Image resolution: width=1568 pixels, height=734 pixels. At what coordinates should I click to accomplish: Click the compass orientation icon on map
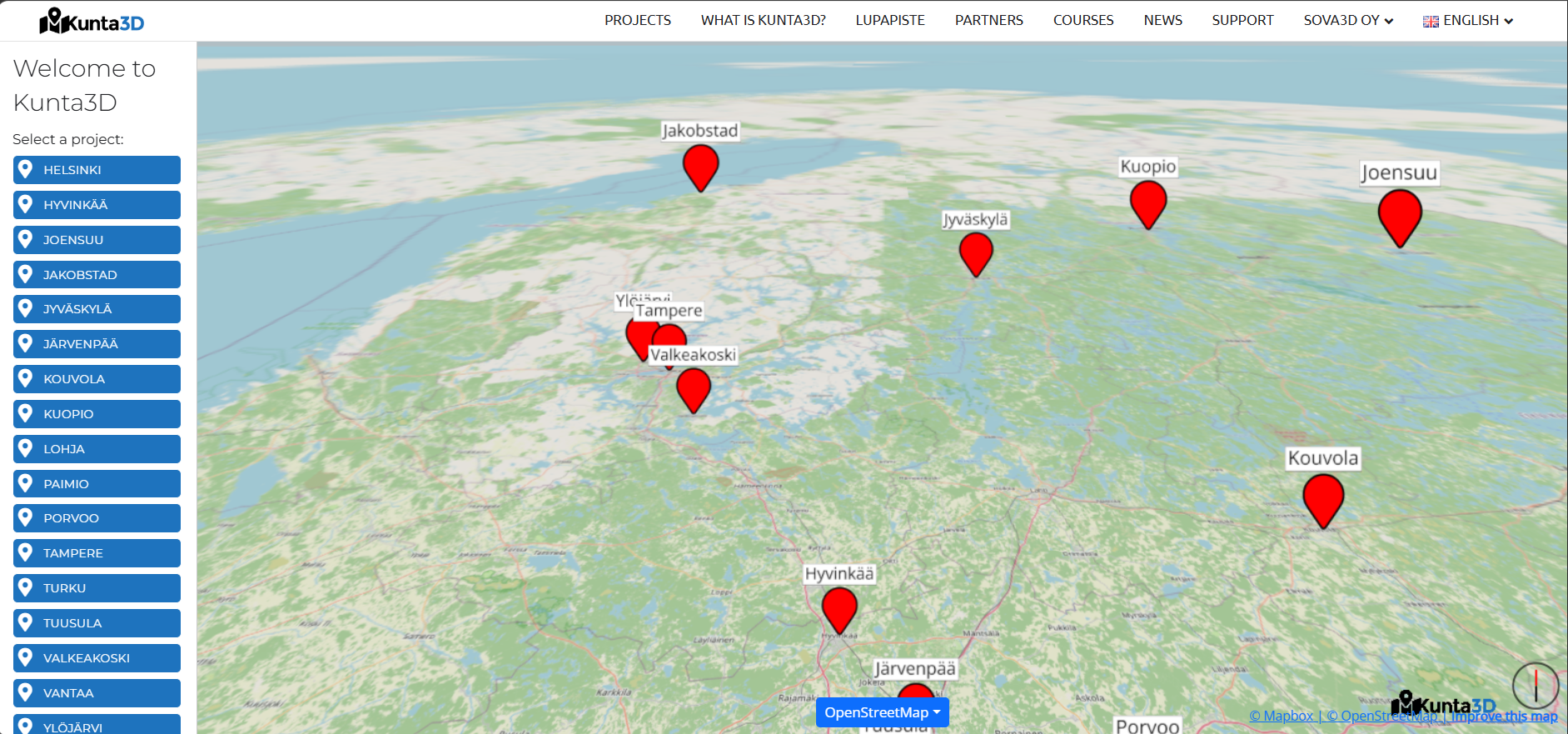1535,685
